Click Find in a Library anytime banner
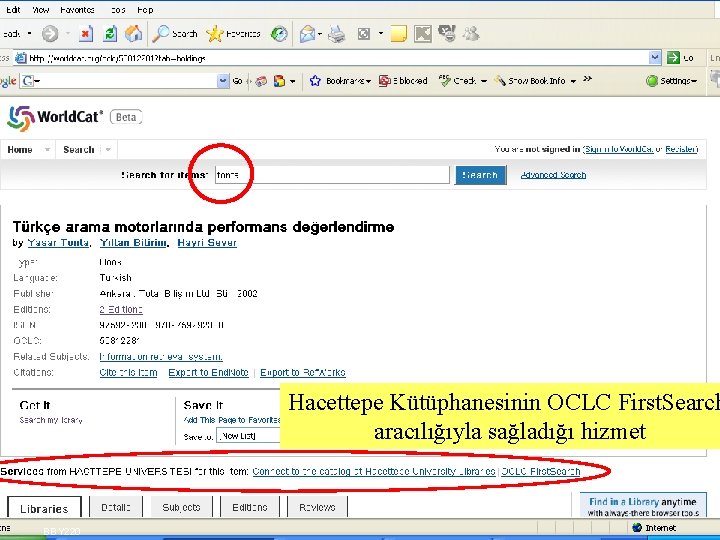The height and width of the screenshot is (540, 720). click(642, 506)
